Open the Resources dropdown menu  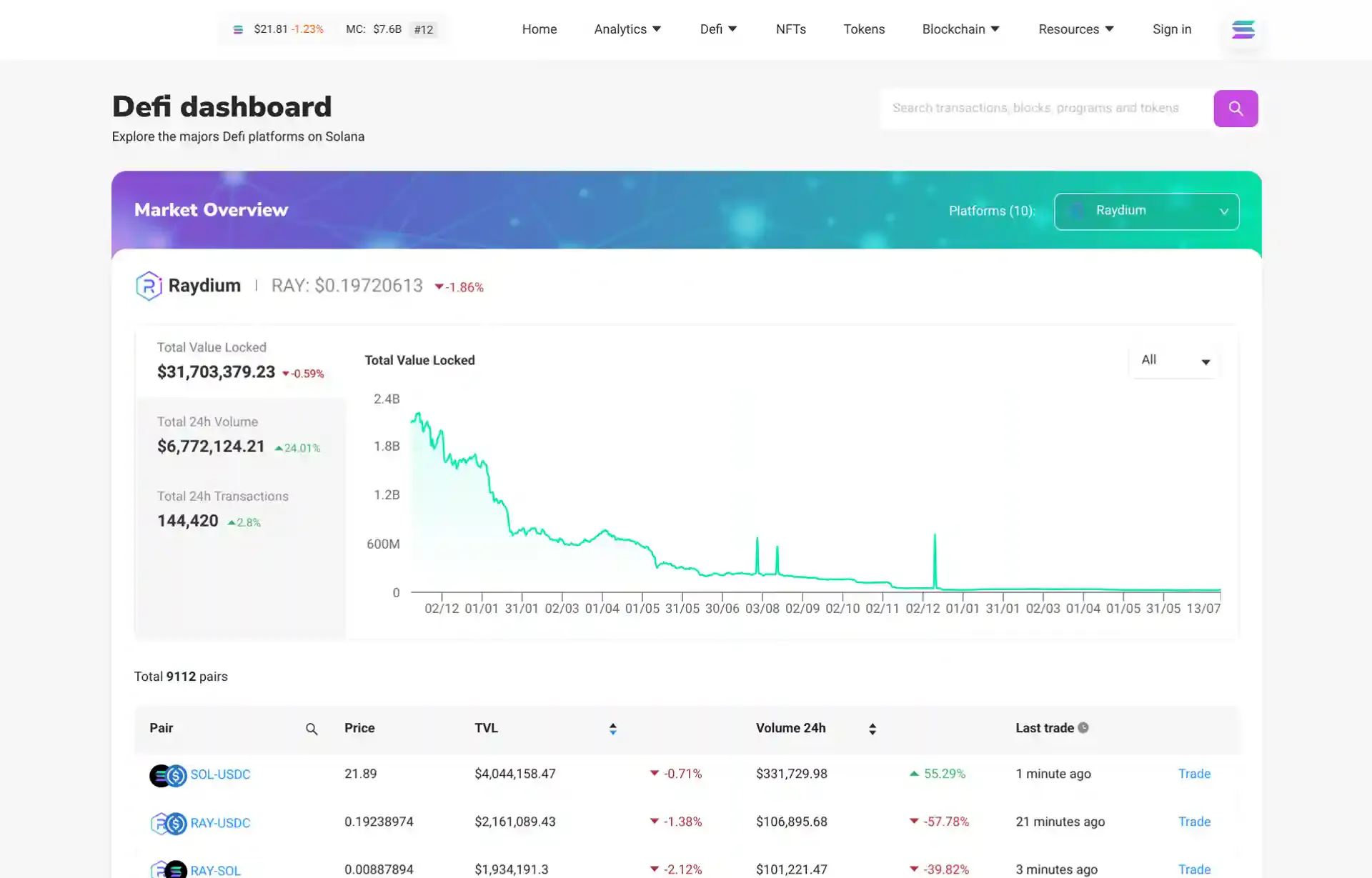point(1075,29)
